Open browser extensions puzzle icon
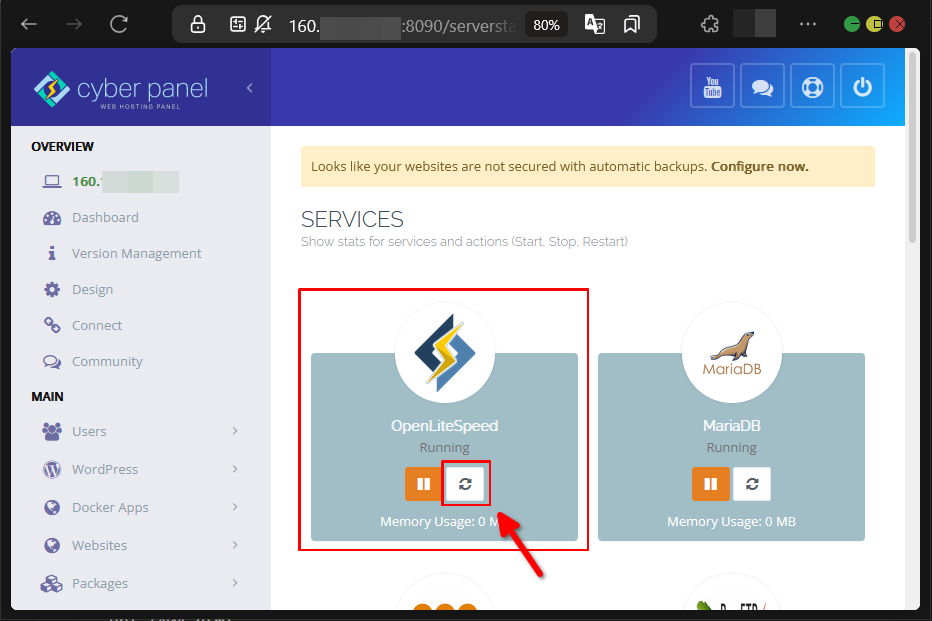This screenshot has width=932, height=621. pos(710,24)
